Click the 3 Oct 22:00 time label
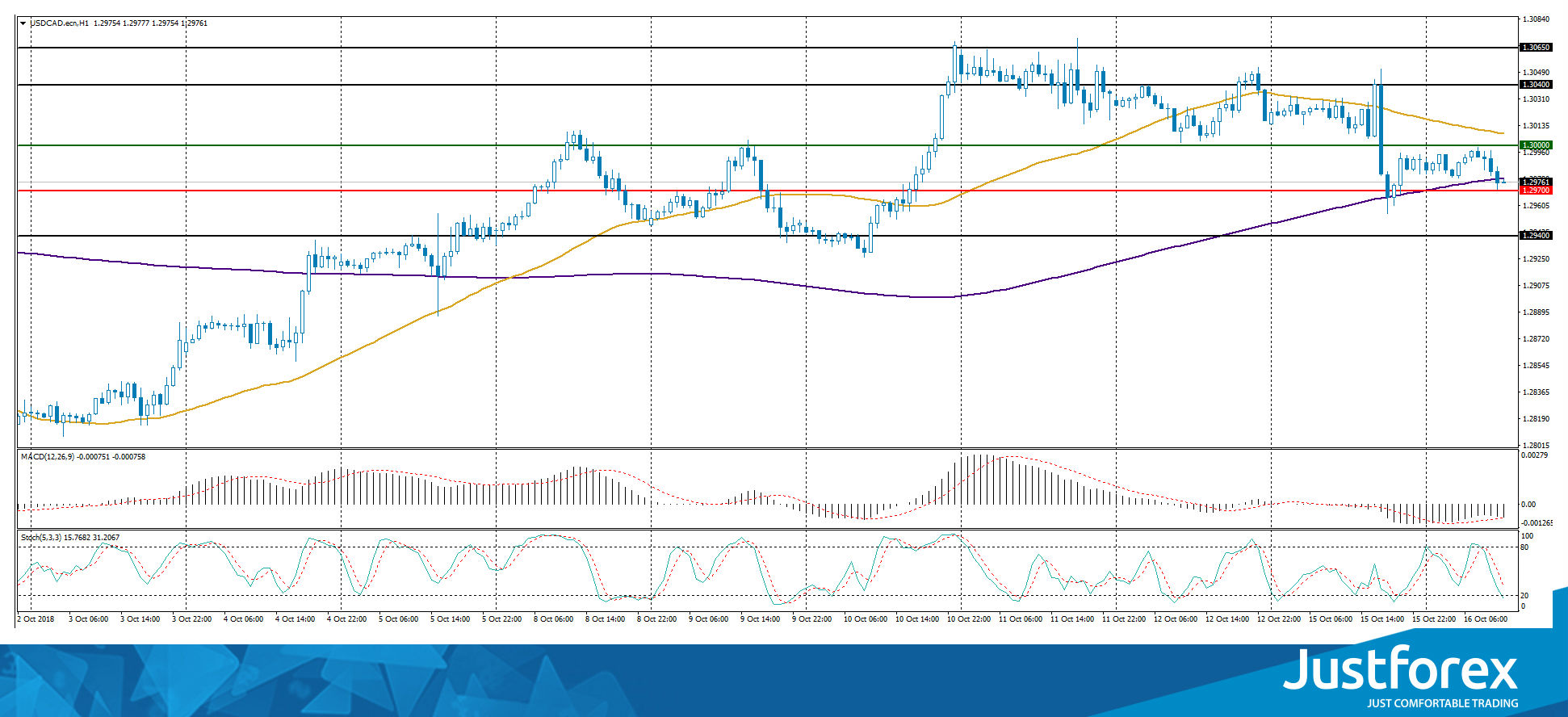This screenshot has width=1568, height=717. pyautogui.click(x=192, y=619)
